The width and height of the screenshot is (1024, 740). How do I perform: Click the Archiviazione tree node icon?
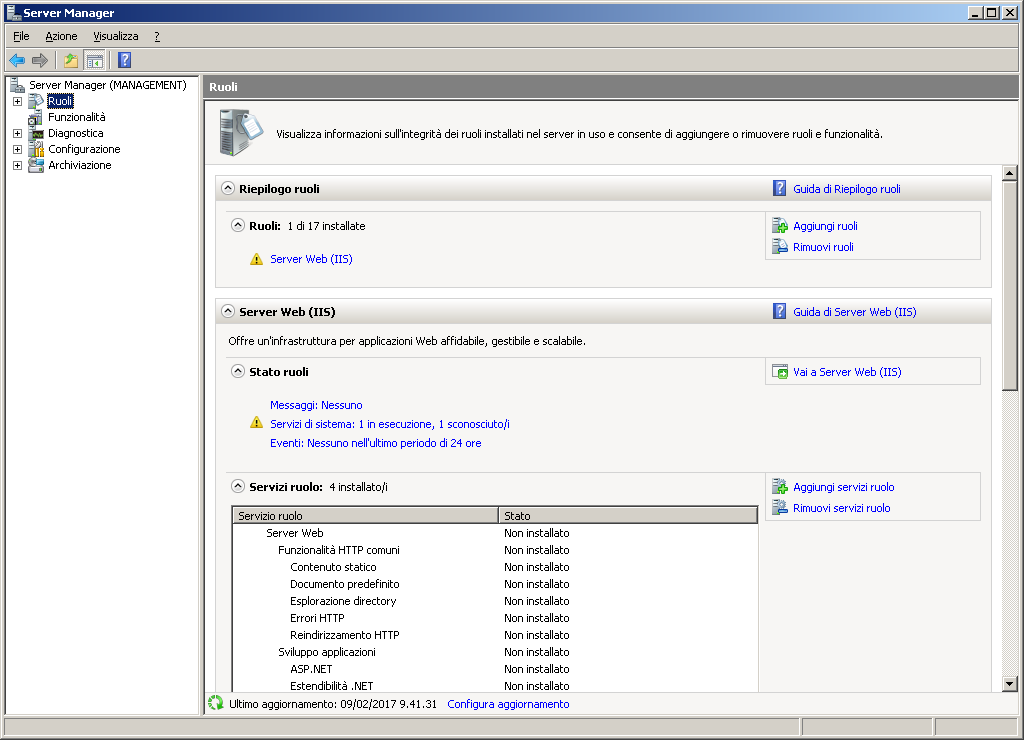pyautogui.click(x=37, y=165)
